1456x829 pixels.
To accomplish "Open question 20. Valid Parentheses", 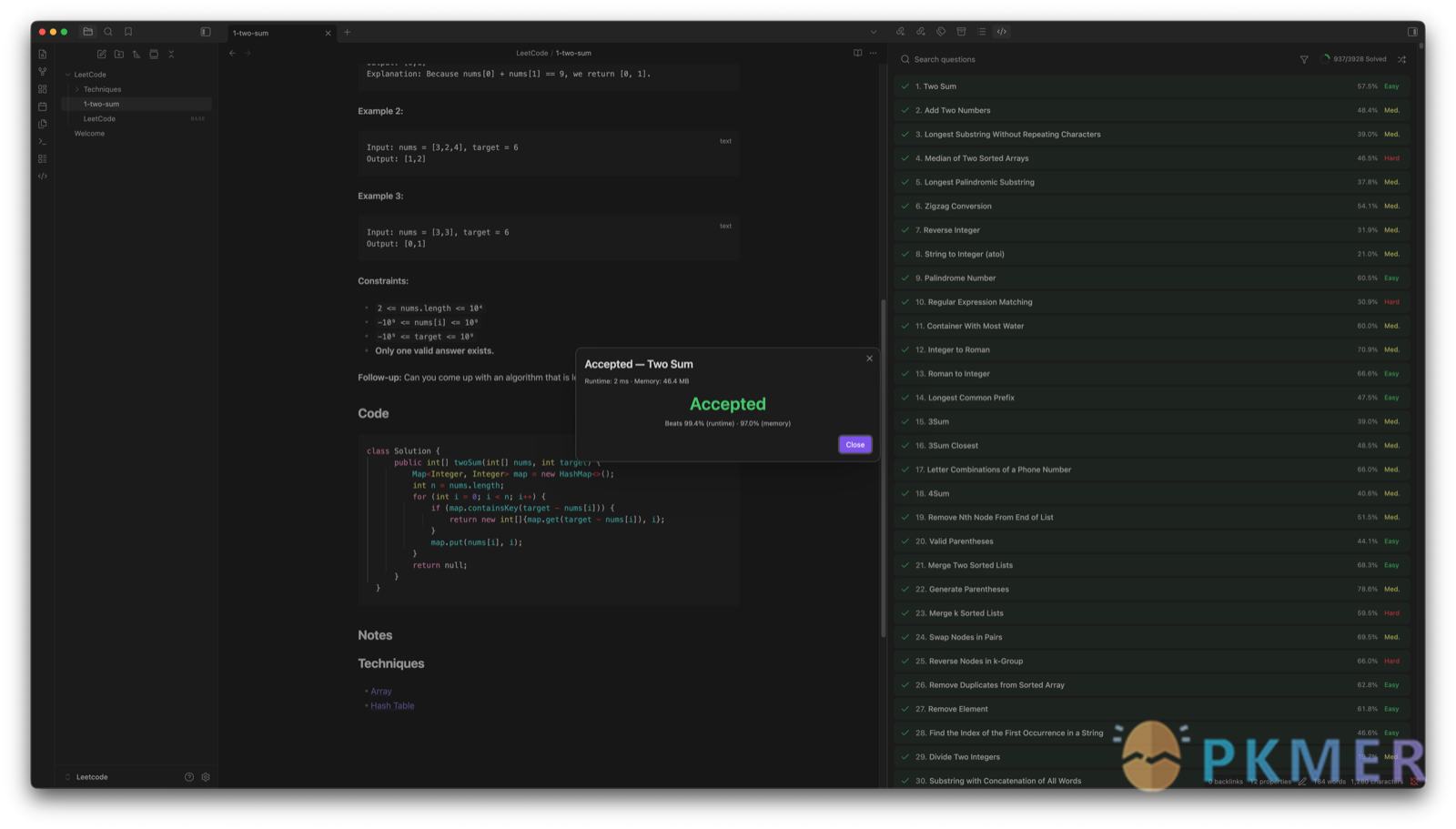I will pyautogui.click(x=1152, y=541).
